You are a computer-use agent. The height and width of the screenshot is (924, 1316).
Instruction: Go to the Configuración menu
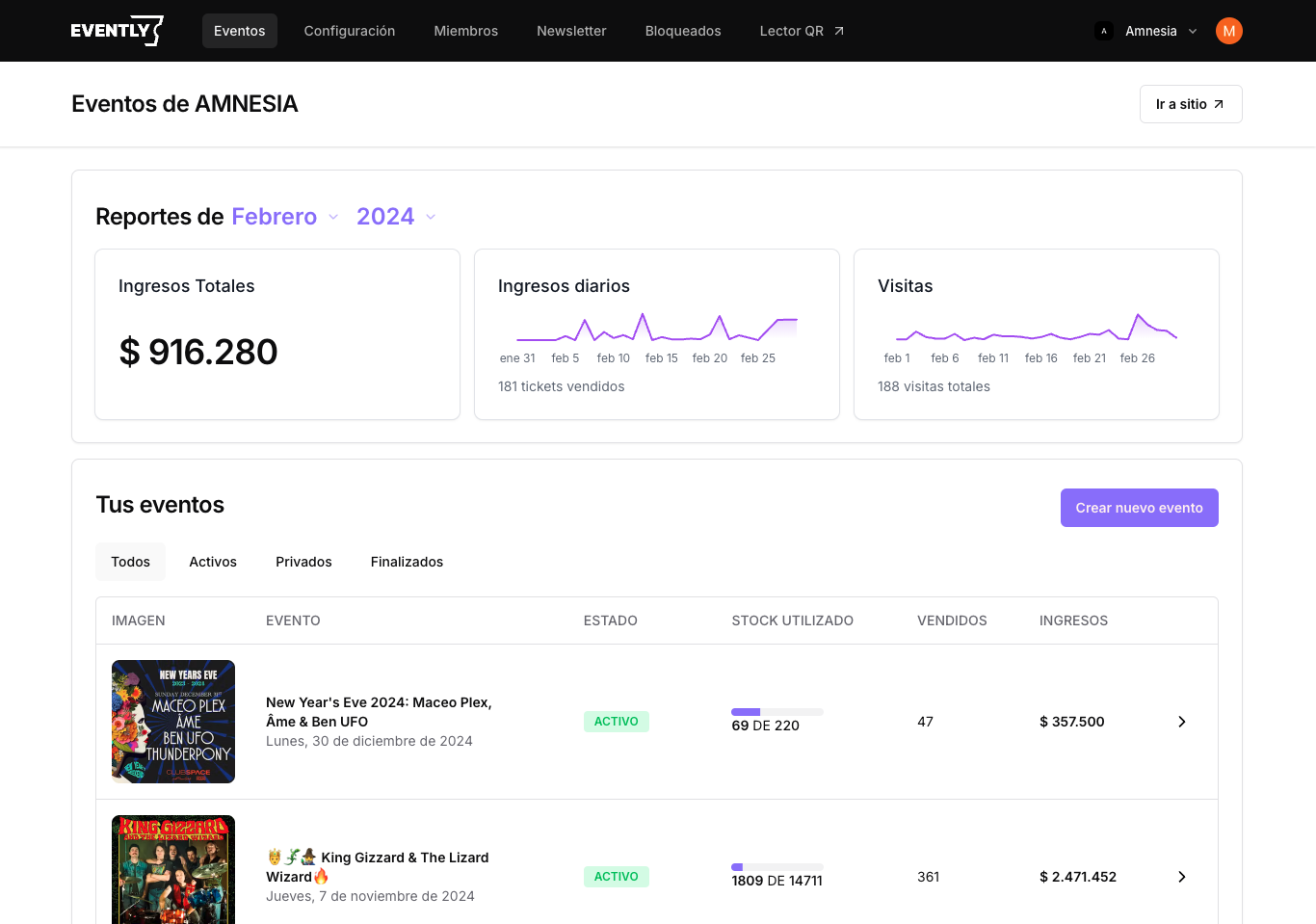(x=349, y=31)
